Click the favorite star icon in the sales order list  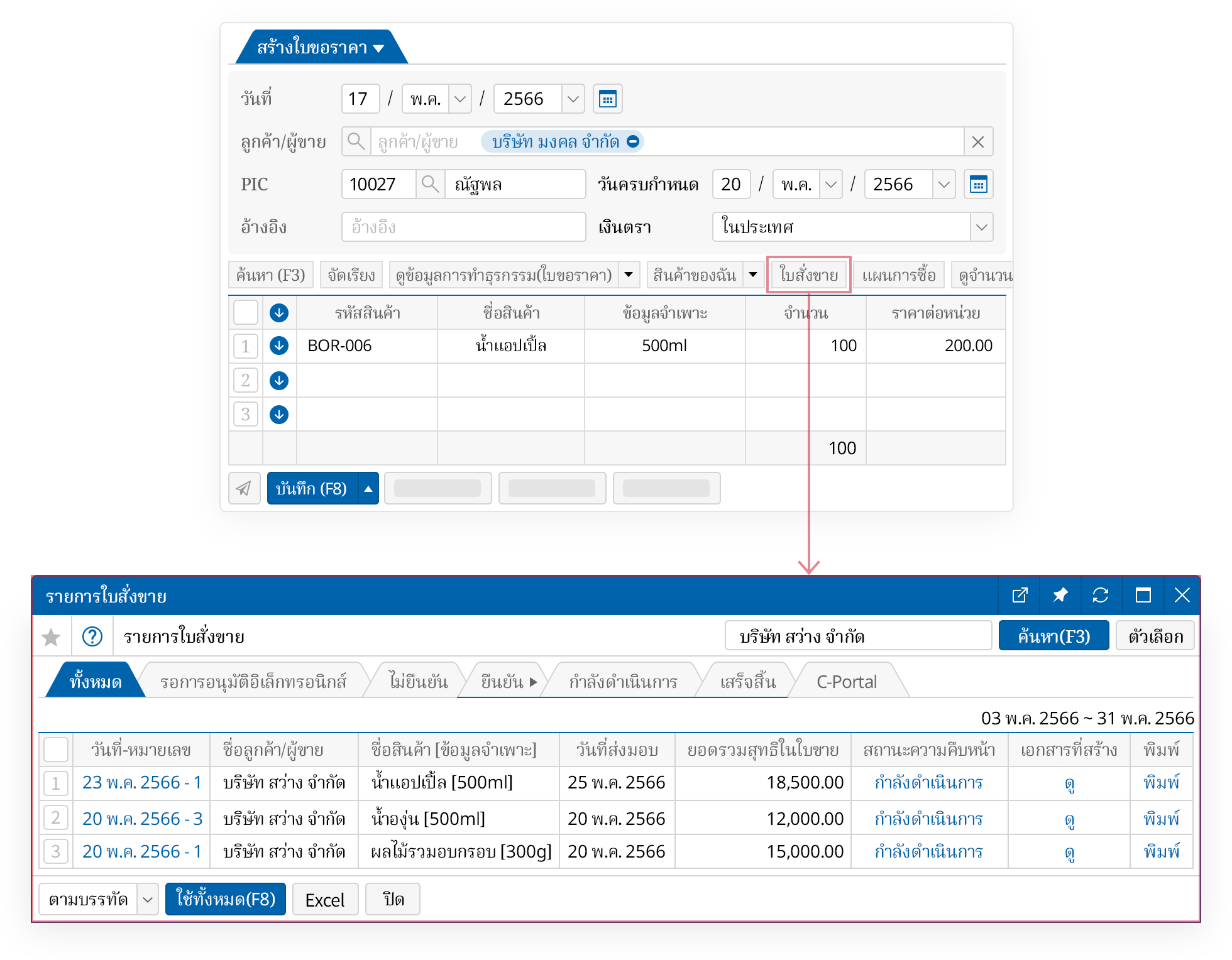click(51, 637)
